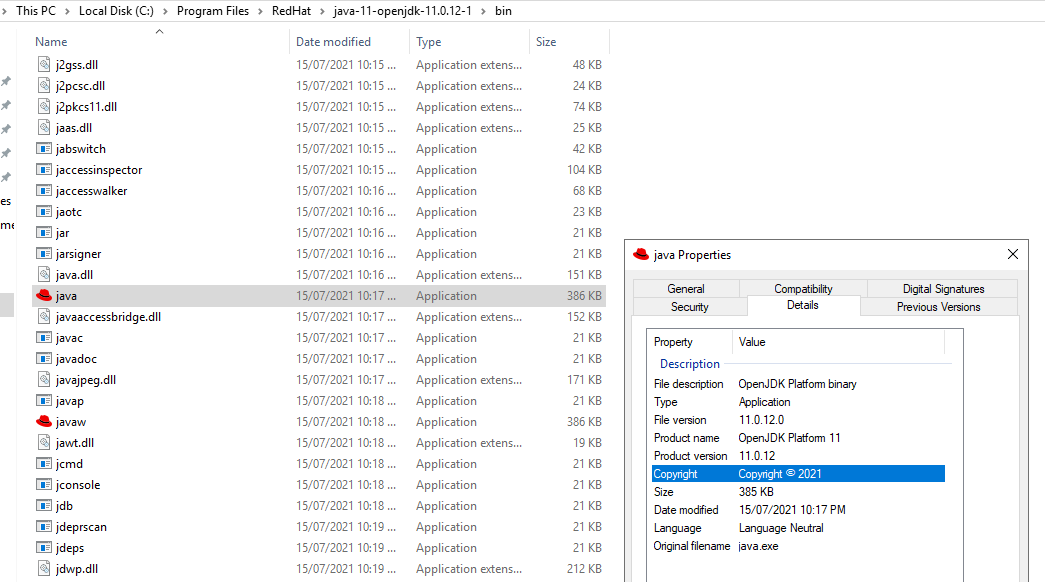Screen dimensions: 1045x582
Task: Click the jaotc application icon
Action: pos(44,212)
